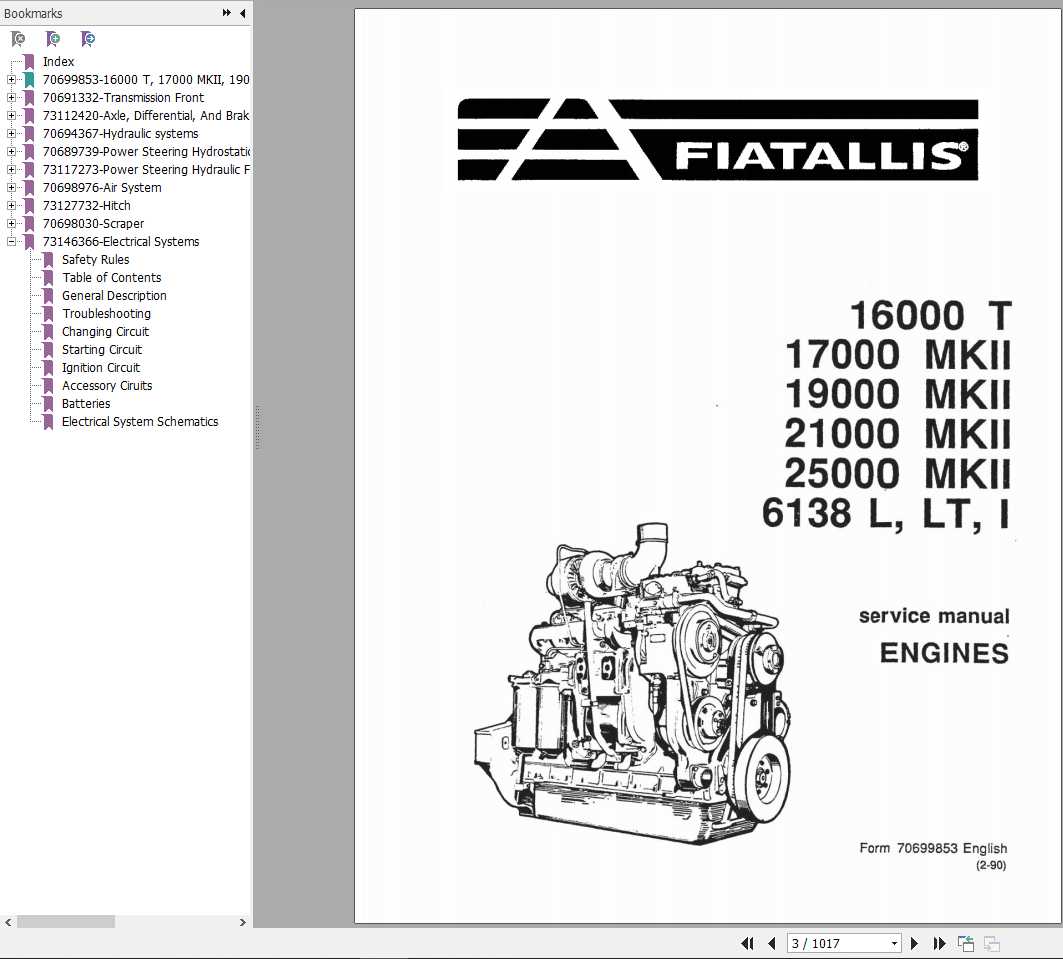1063x959 pixels.
Task: Click the "16000 T" model text
Action: pyautogui.click(x=931, y=315)
